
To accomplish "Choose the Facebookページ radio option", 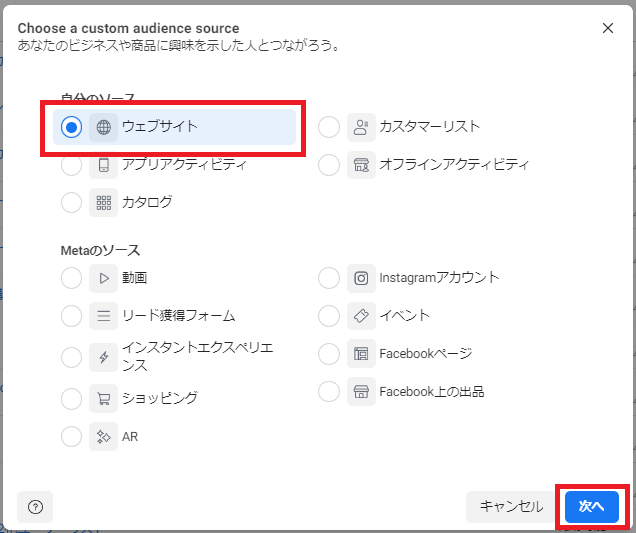I will [x=329, y=354].
